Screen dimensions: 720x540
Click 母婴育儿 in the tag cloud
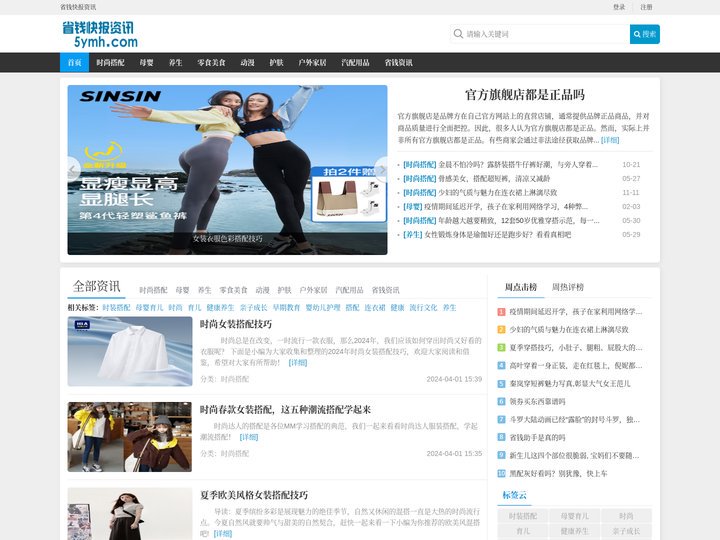pos(574,516)
